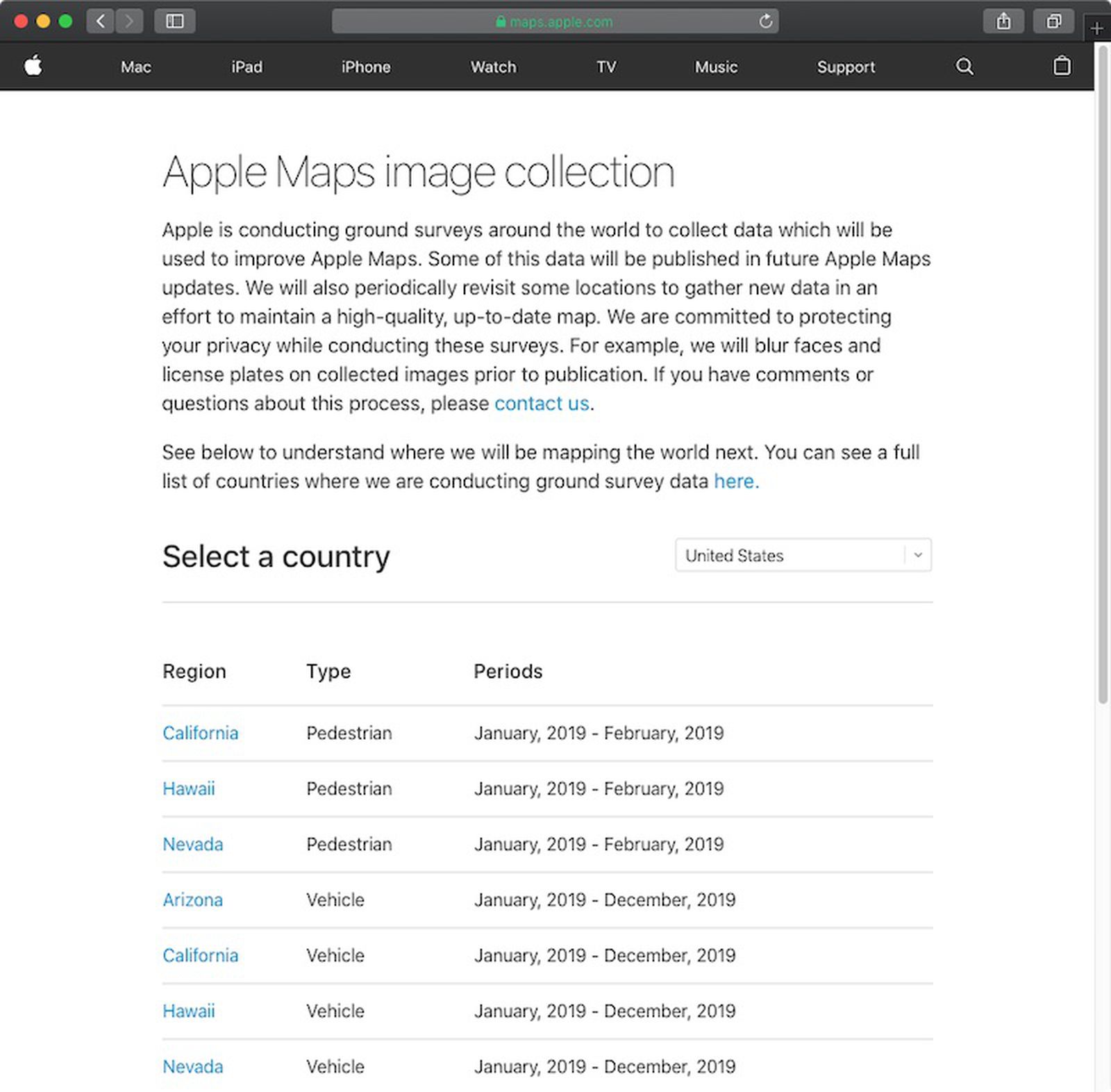This screenshot has height=1092, width=1111.
Task: Open the here link for country list
Action: pos(733,481)
